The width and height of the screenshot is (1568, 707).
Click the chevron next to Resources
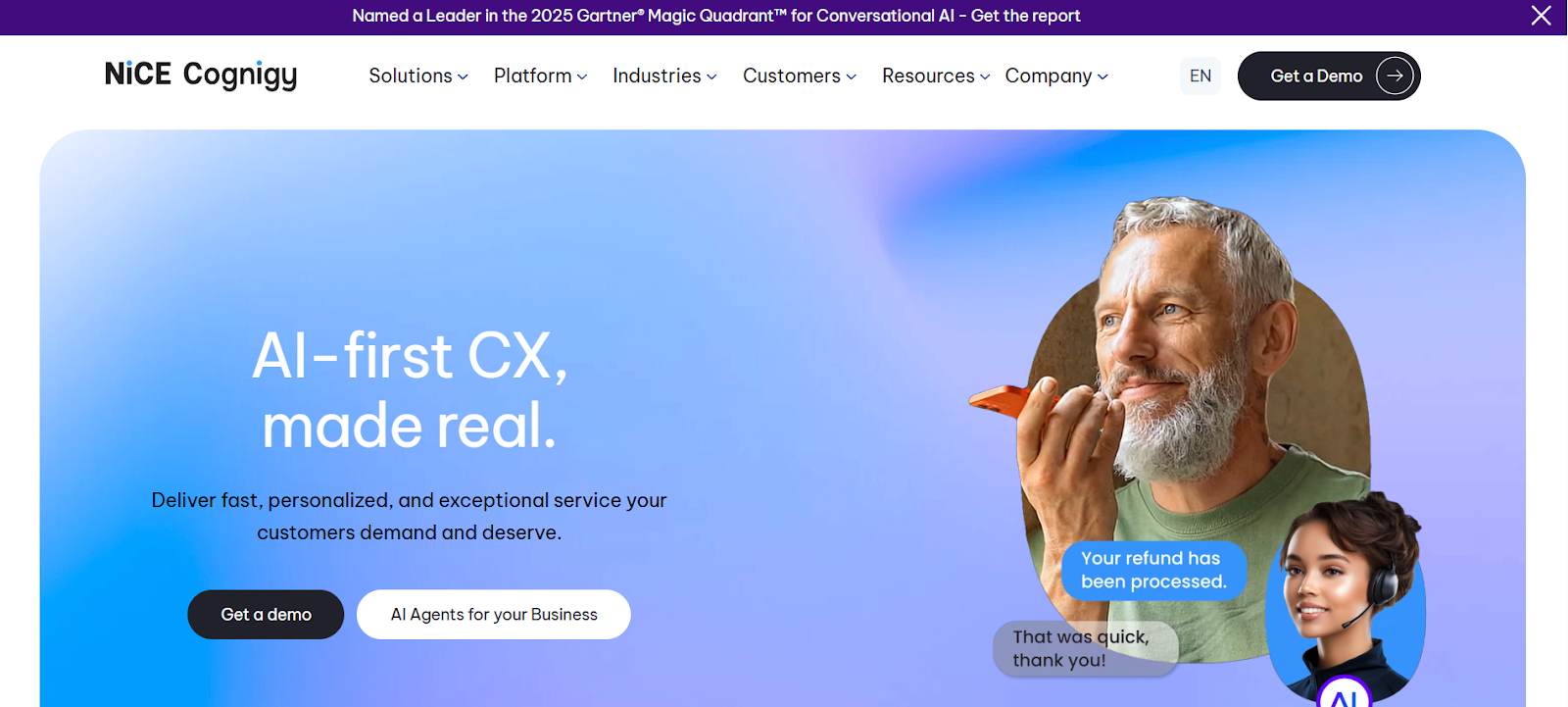[985, 76]
